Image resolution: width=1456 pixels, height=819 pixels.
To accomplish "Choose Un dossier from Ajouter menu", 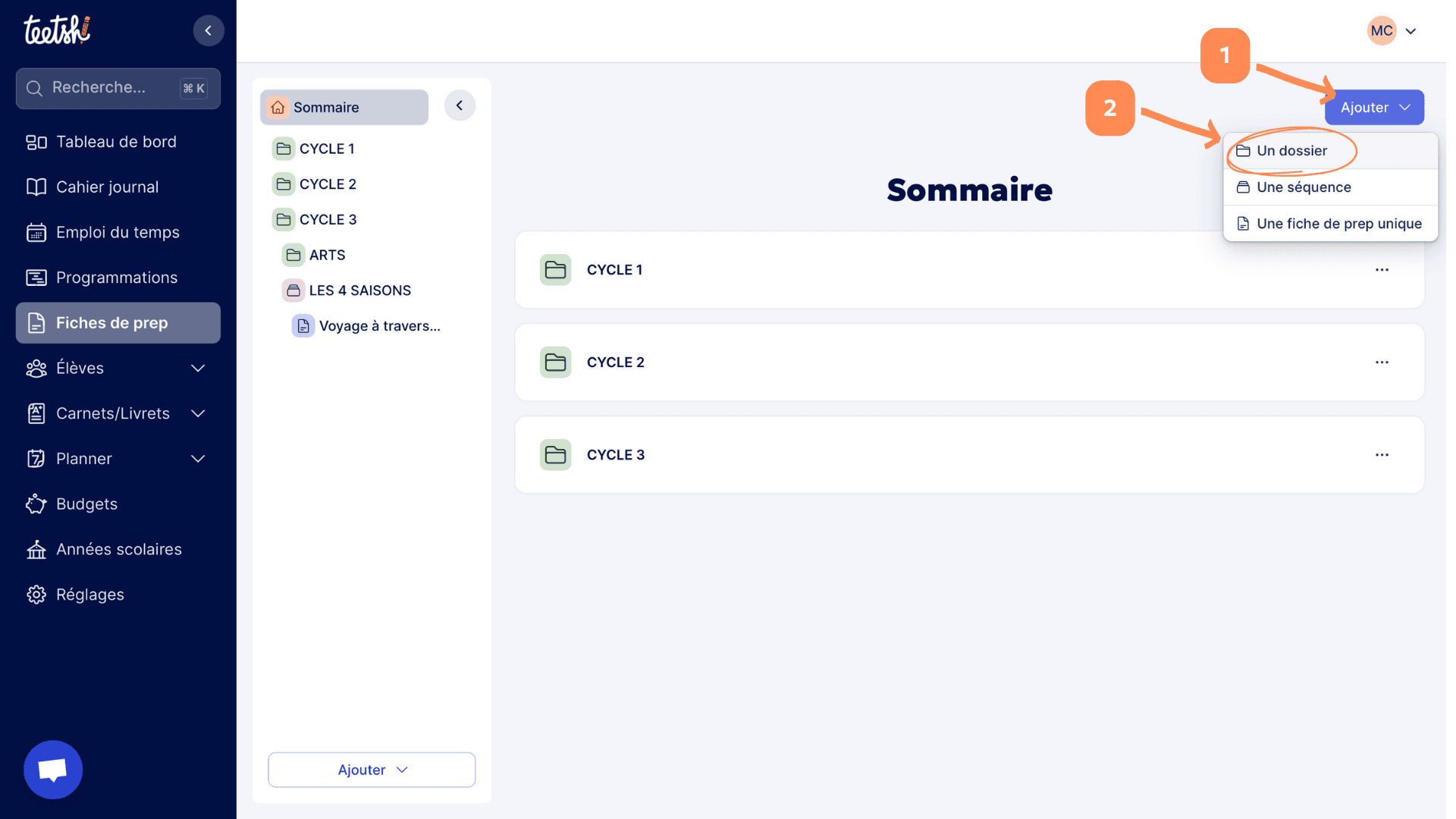I will 1291,151.
